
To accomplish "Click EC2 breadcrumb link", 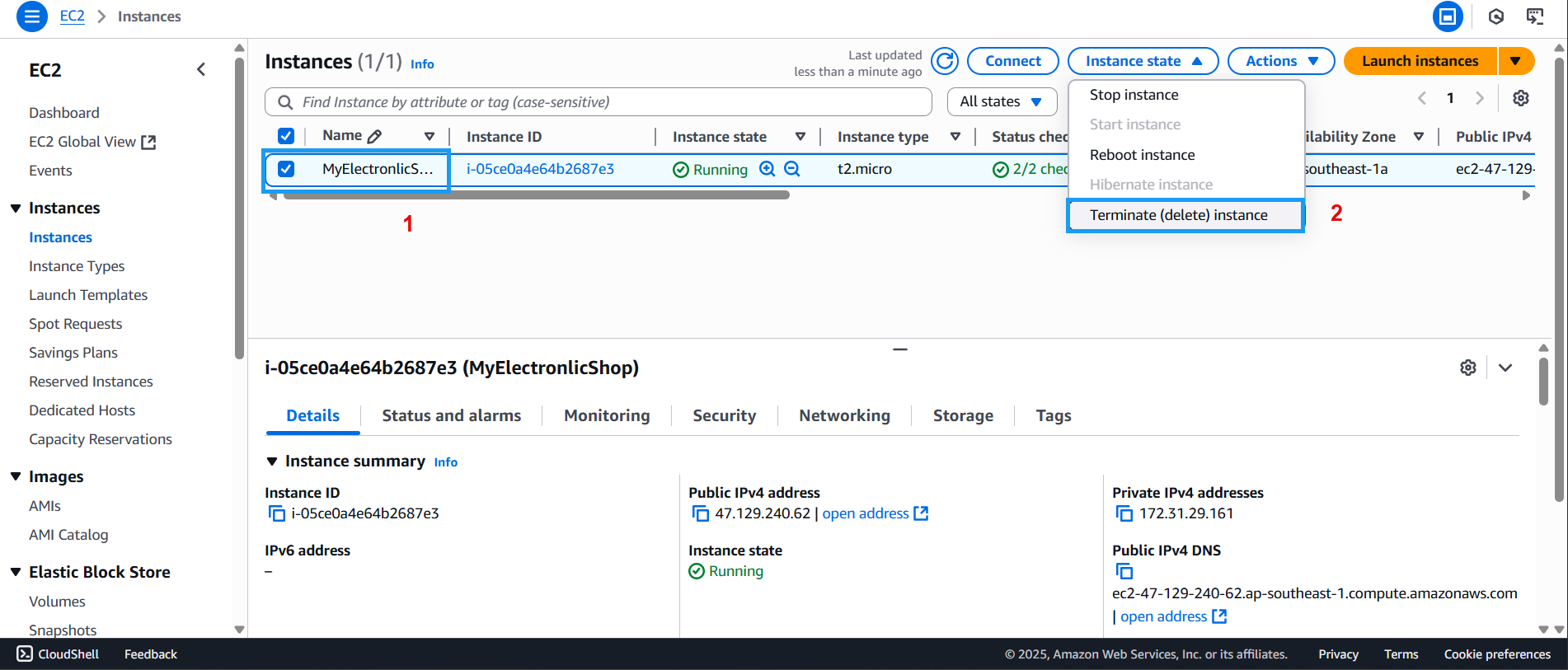I will (73, 16).
